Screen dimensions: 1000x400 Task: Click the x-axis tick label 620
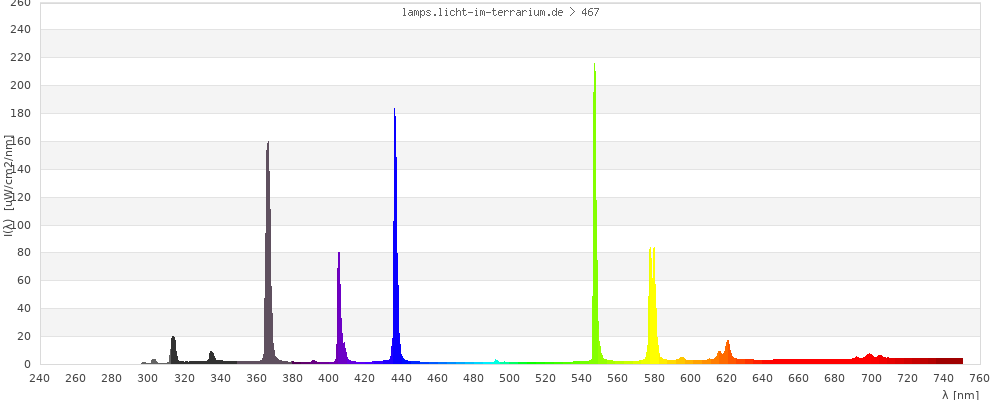pyautogui.click(x=728, y=378)
